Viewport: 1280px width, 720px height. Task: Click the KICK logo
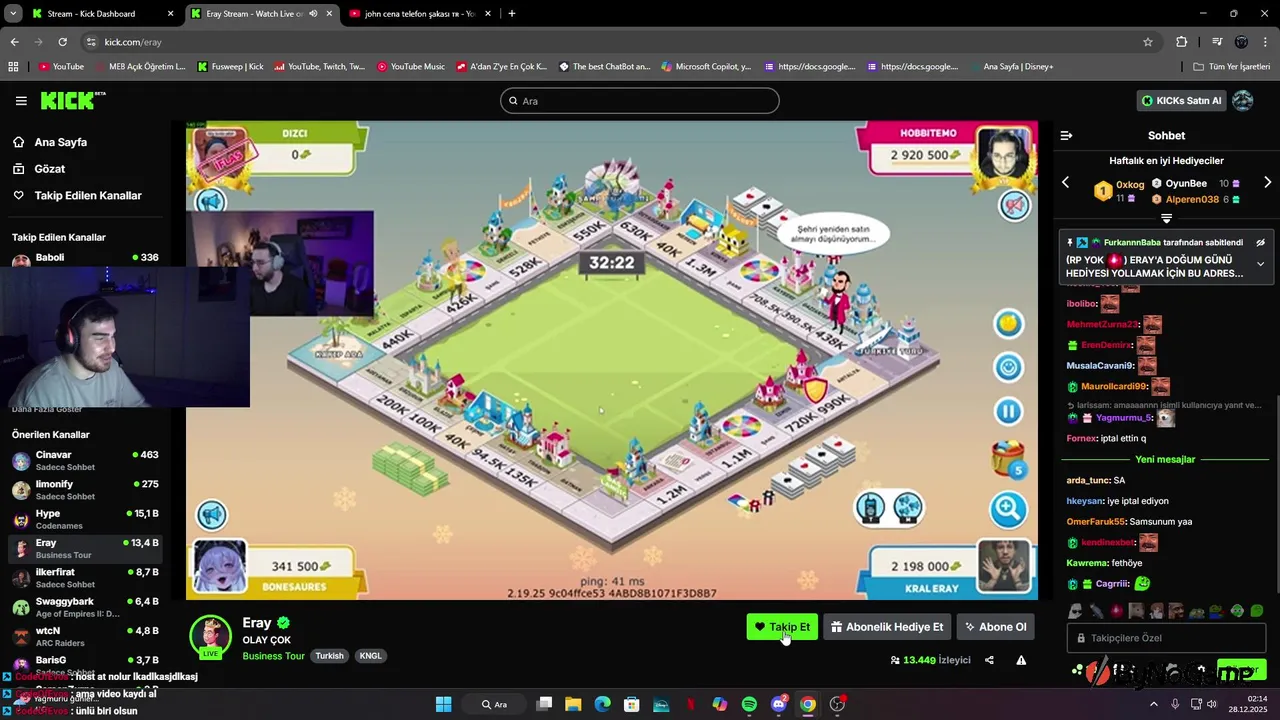[72, 100]
